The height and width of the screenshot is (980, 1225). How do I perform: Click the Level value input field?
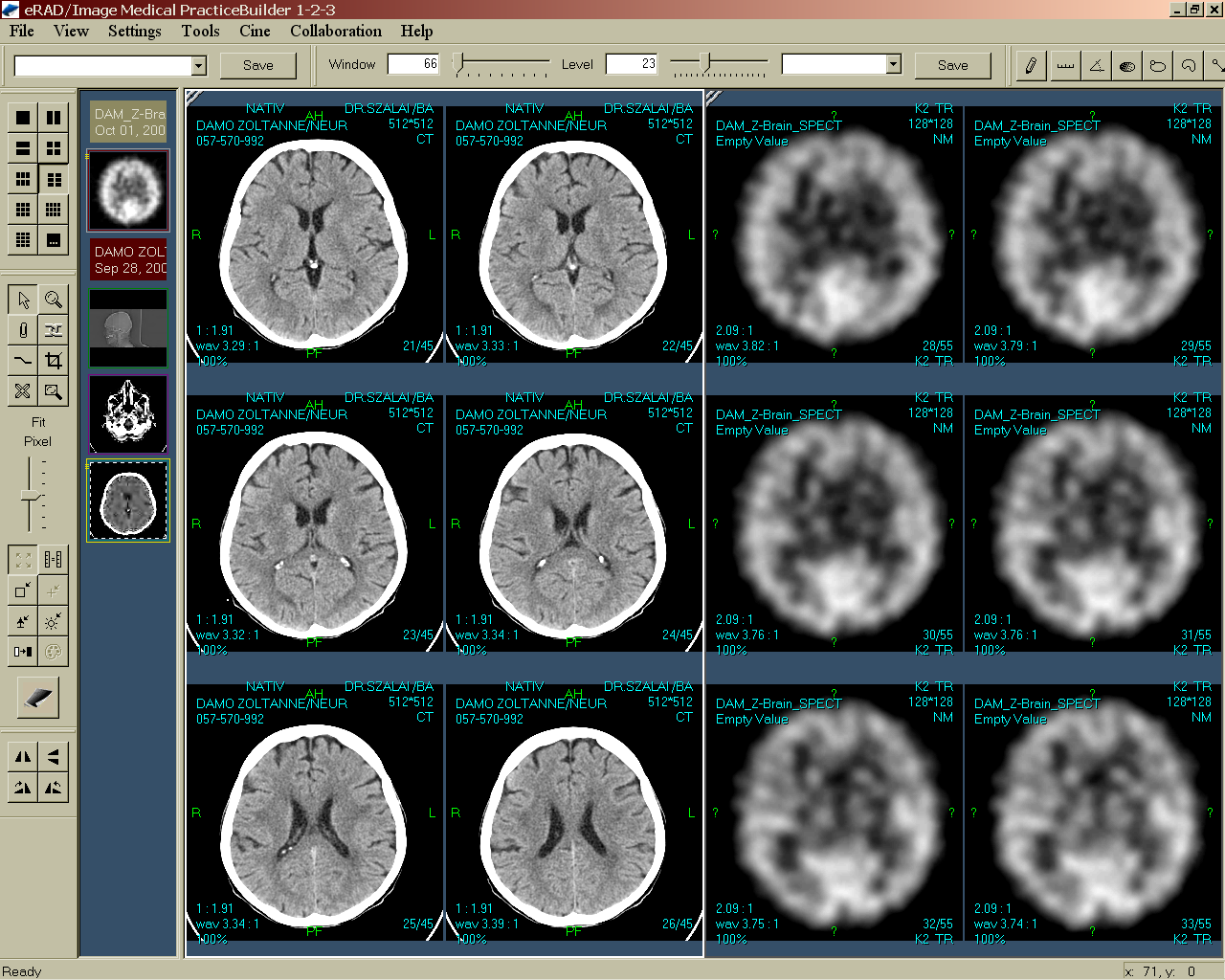(633, 64)
